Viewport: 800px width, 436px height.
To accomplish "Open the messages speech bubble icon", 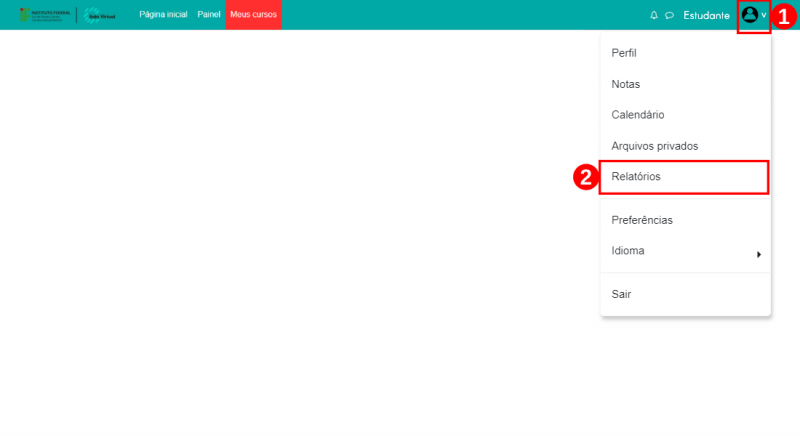I will coord(669,16).
